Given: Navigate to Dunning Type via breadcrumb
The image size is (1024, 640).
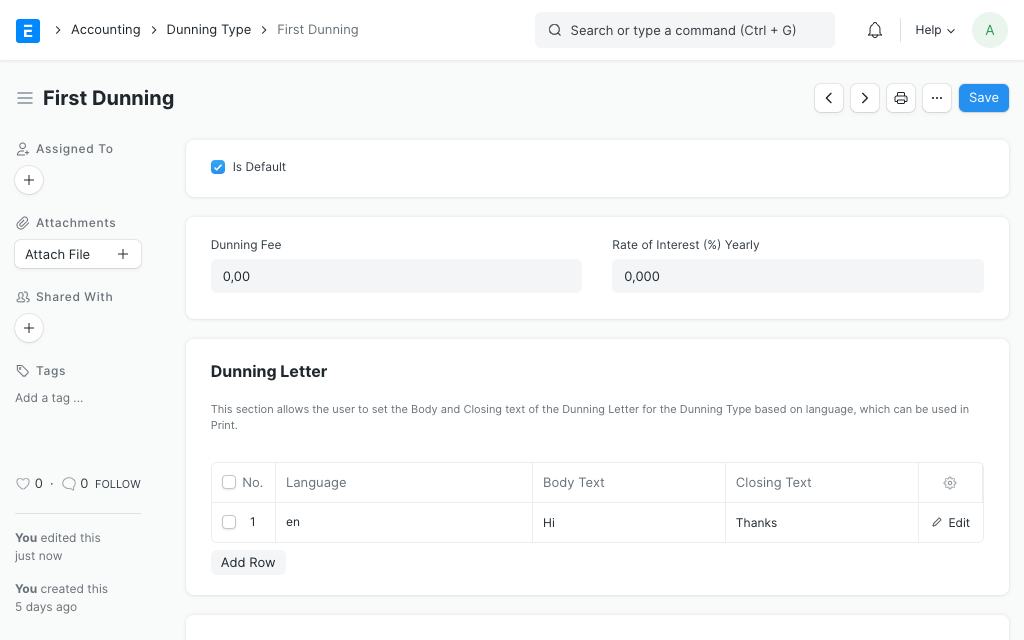Looking at the screenshot, I should tap(209, 29).
